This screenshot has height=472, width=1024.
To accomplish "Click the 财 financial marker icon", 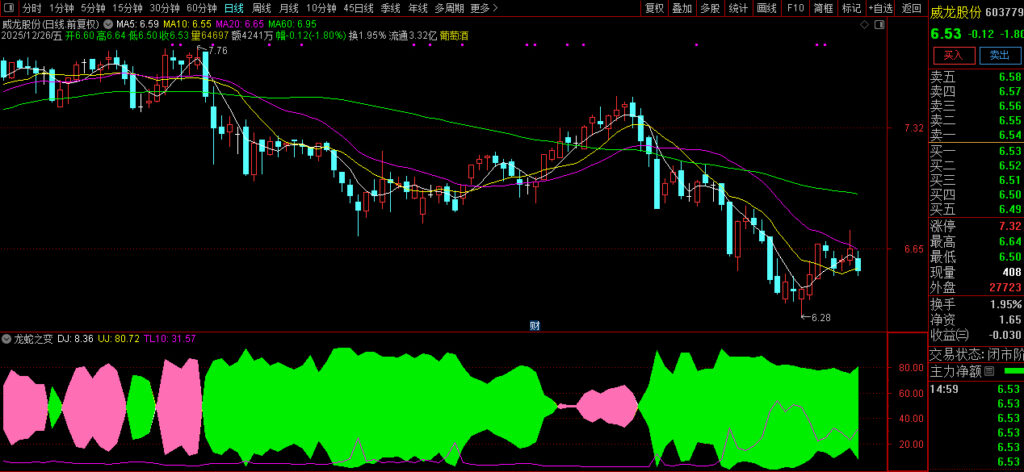I will point(535,325).
